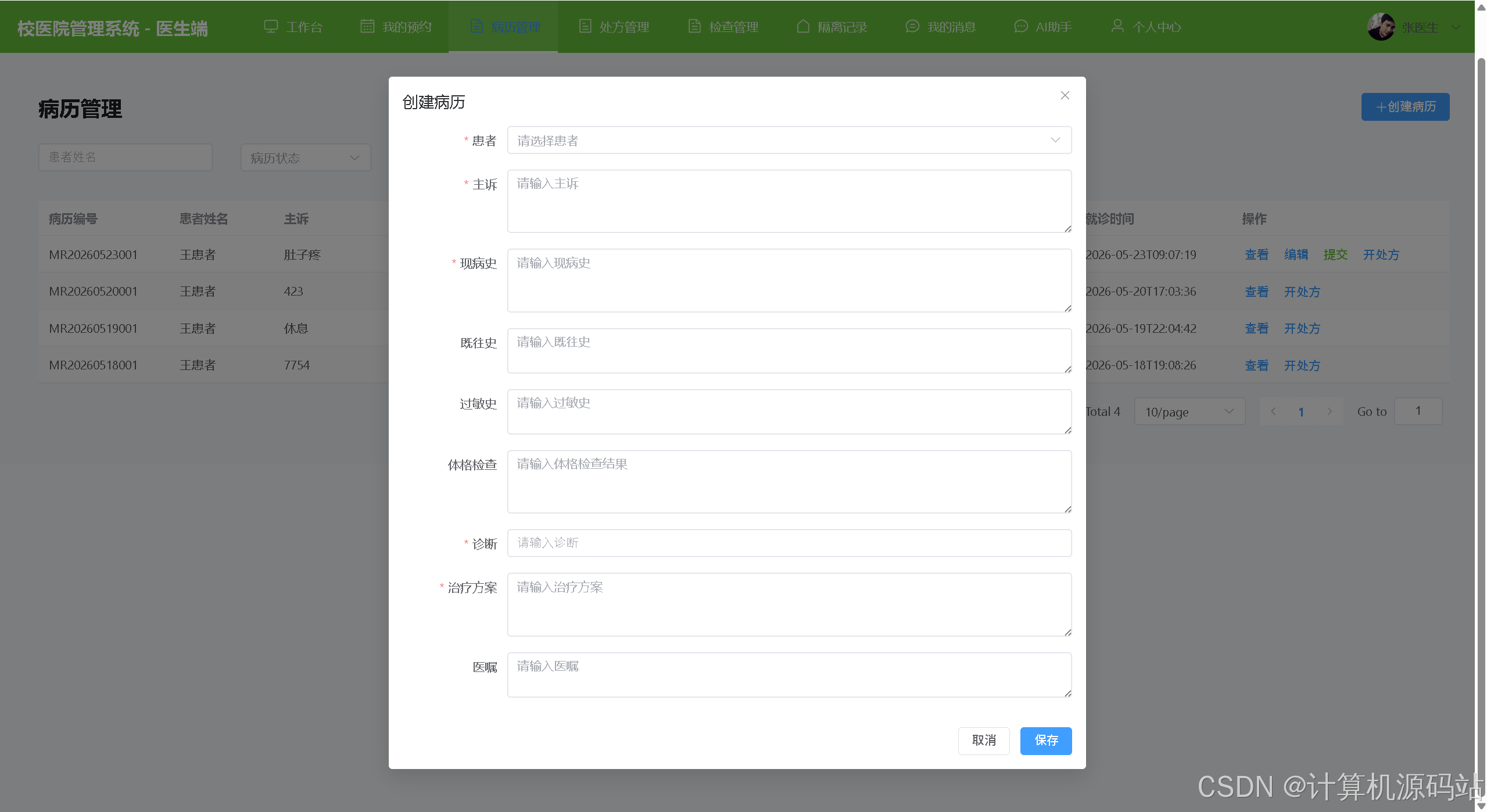The image size is (1487, 812).
Task: Go to 我的预约 menu tab
Action: tap(396, 27)
